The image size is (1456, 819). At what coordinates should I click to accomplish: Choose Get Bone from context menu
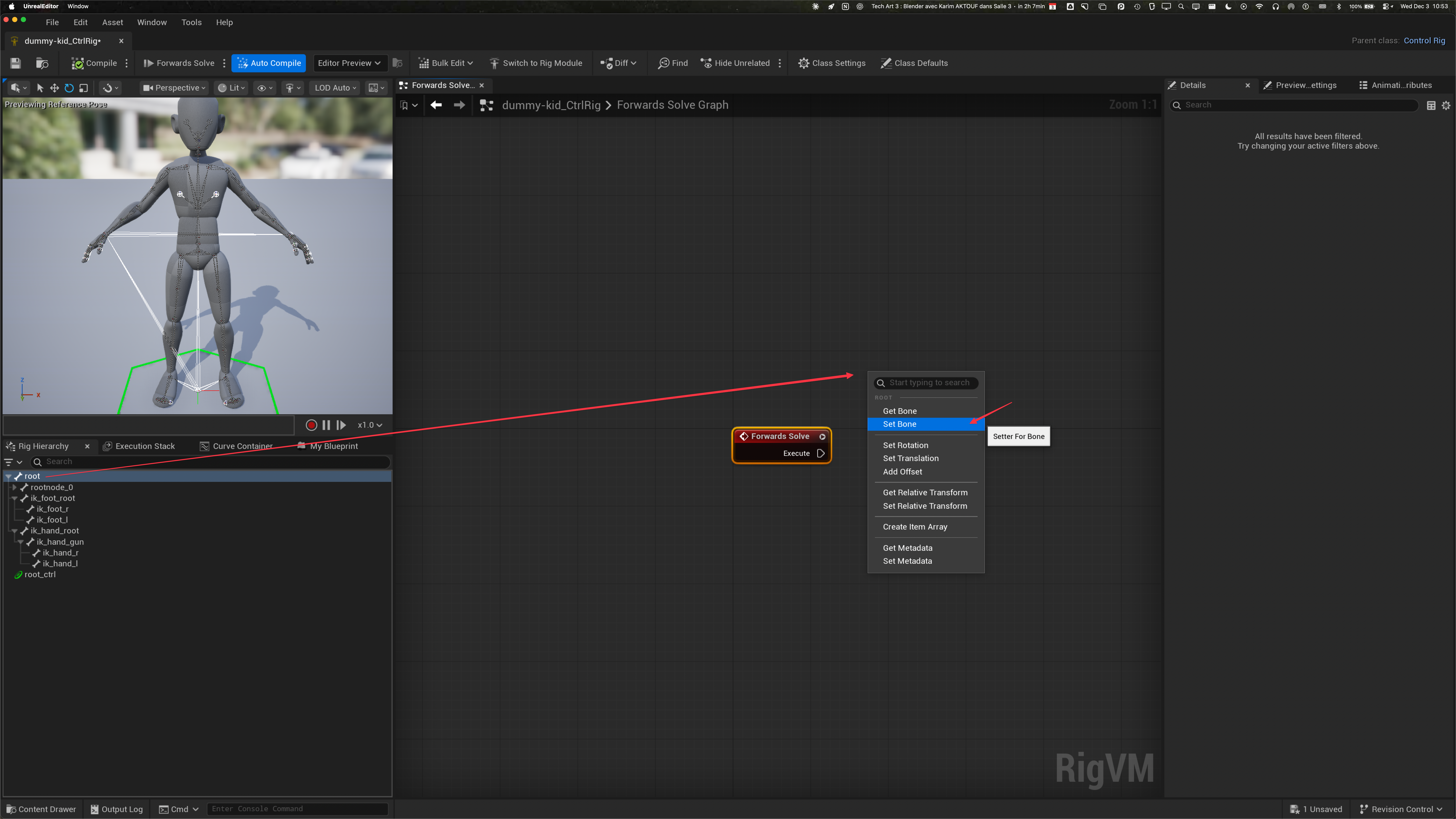click(926, 411)
